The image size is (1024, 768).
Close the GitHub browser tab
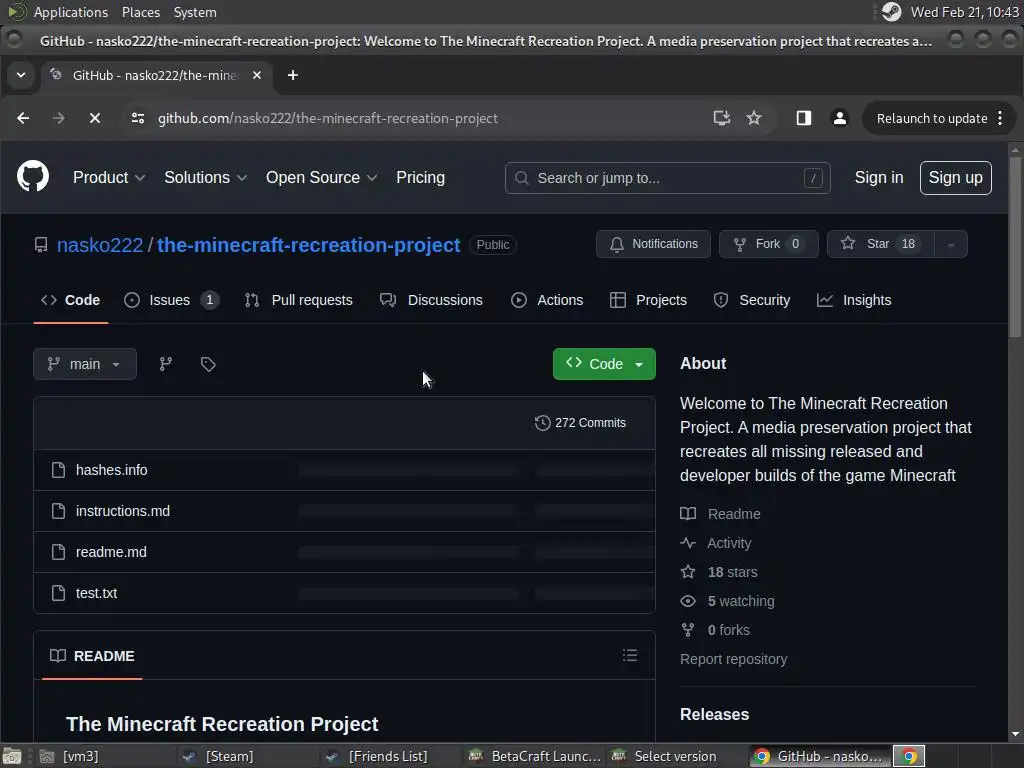coord(257,75)
